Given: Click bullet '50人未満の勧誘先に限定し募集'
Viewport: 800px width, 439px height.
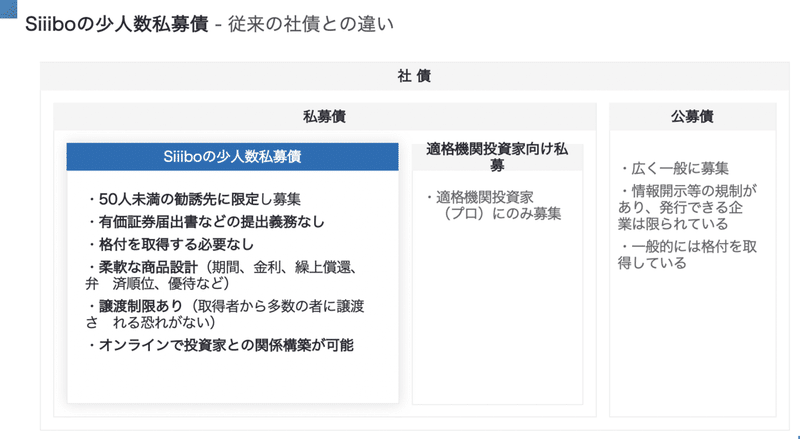Looking at the screenshot, I should (x=194, y=199).
